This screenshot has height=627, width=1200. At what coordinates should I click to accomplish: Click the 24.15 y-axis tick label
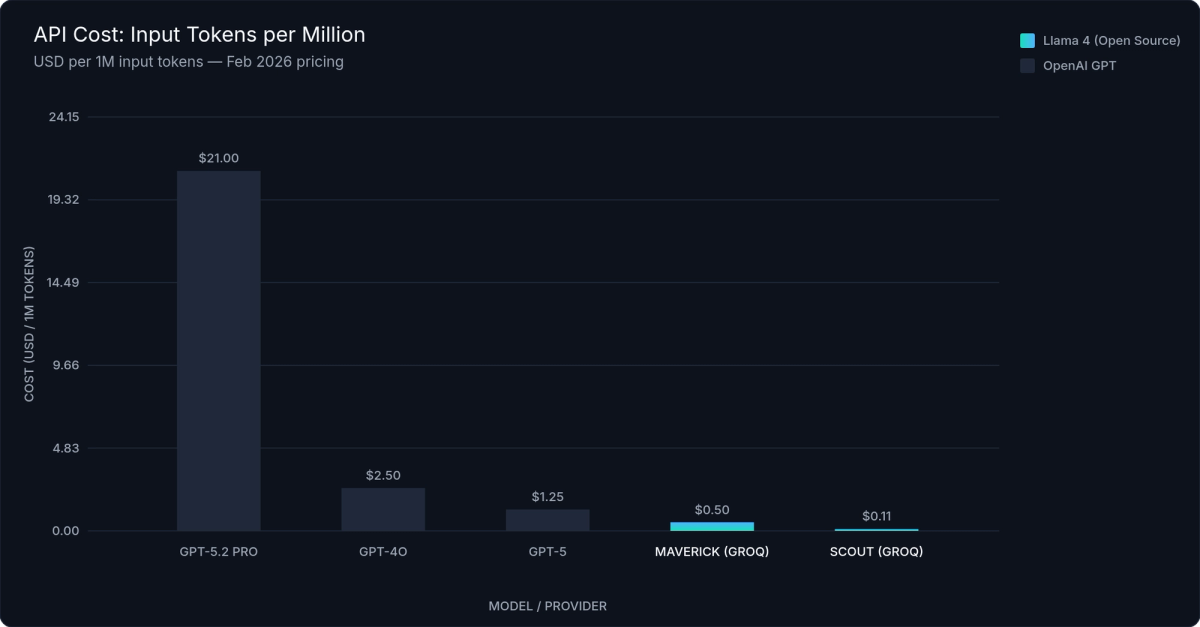point(62,117)
